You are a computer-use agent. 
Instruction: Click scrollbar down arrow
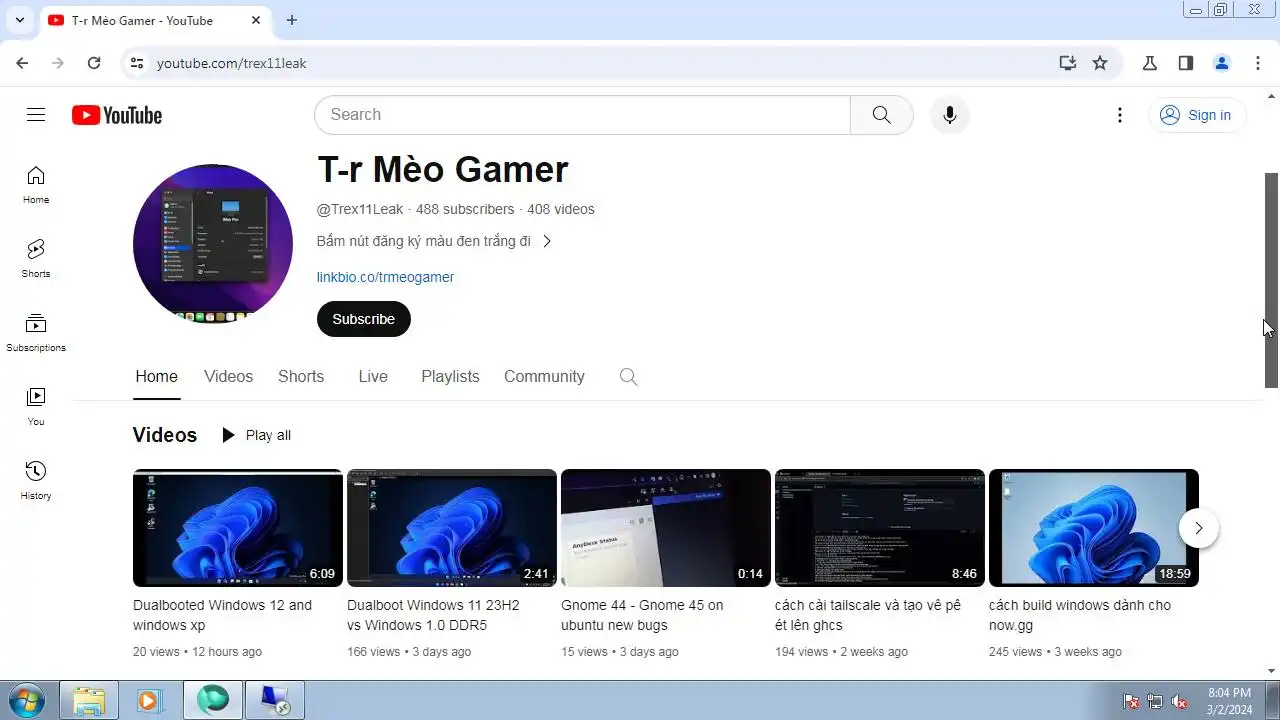[x=1272, y=671]
